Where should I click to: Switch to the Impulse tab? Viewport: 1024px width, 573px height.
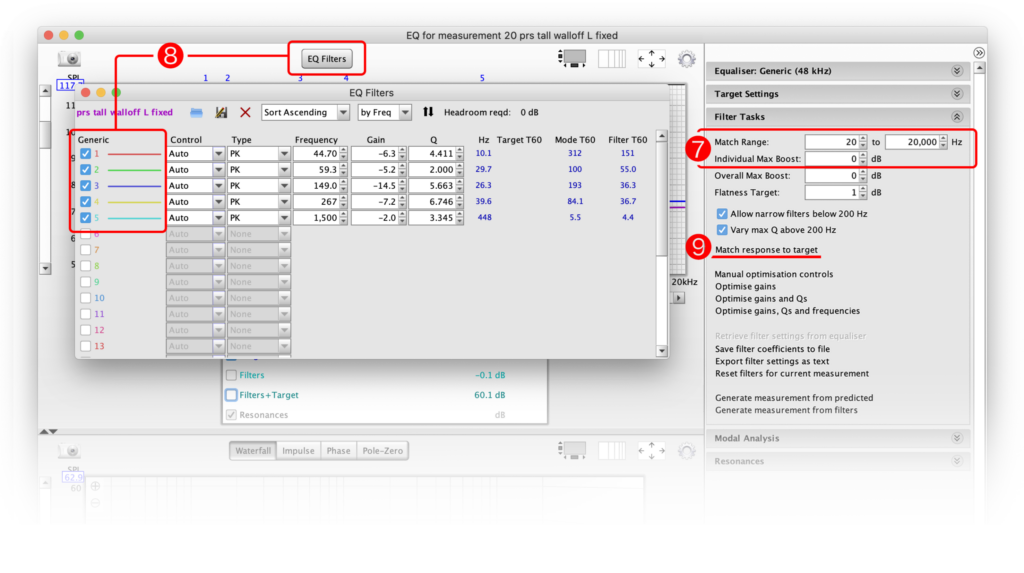tap(298, 451)
